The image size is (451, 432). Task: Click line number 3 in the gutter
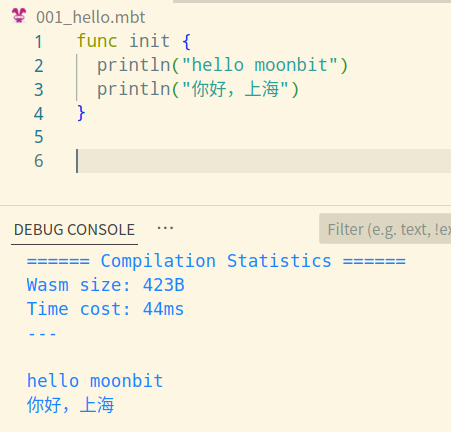coord(39,90)
